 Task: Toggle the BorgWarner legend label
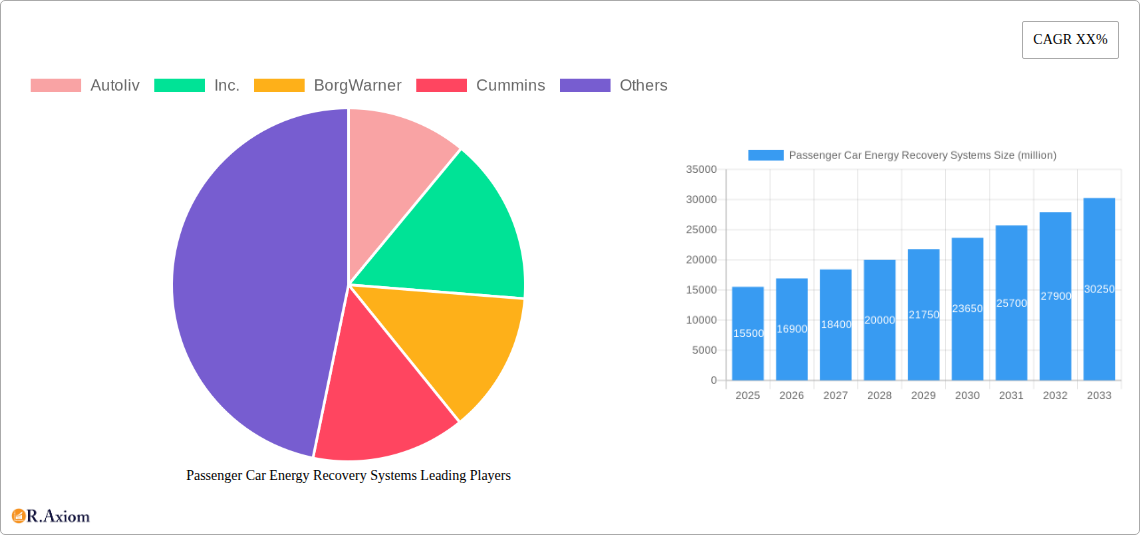coord(358,86)
